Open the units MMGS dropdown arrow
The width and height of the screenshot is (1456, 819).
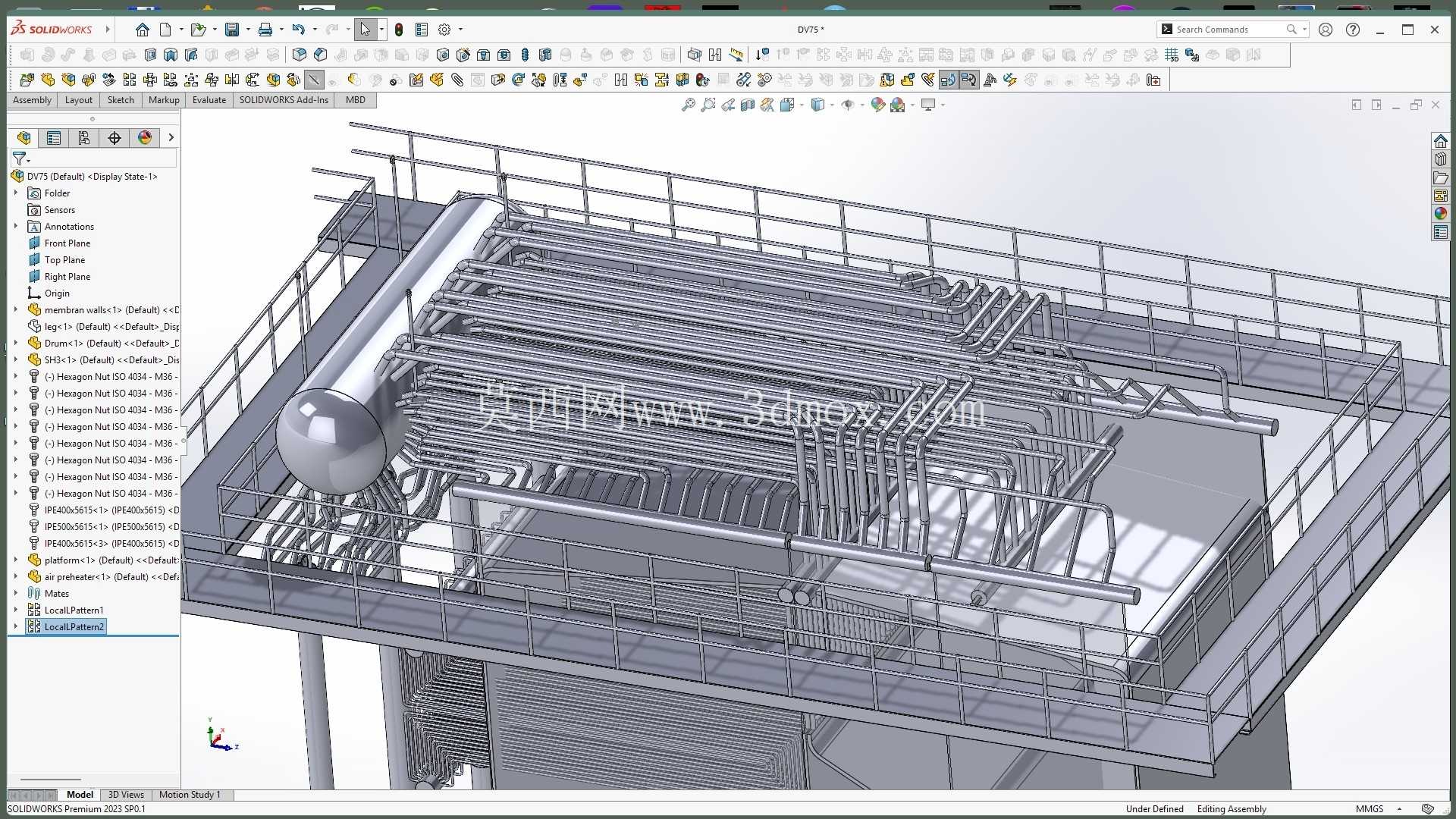click(x=1399, y=809)
